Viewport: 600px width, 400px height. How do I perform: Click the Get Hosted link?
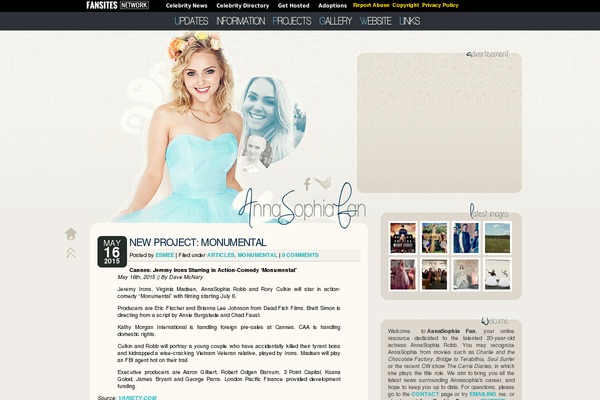pyautogui.click(x=293, y=6)
